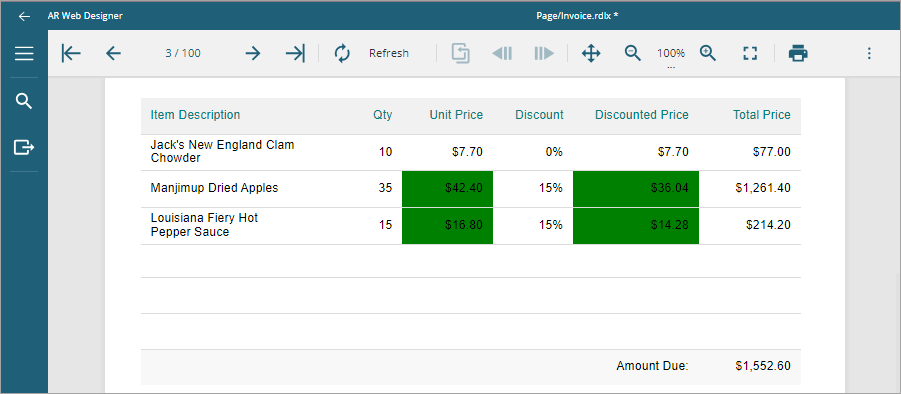Go to previous page arrow

click(x=114, y=53)
